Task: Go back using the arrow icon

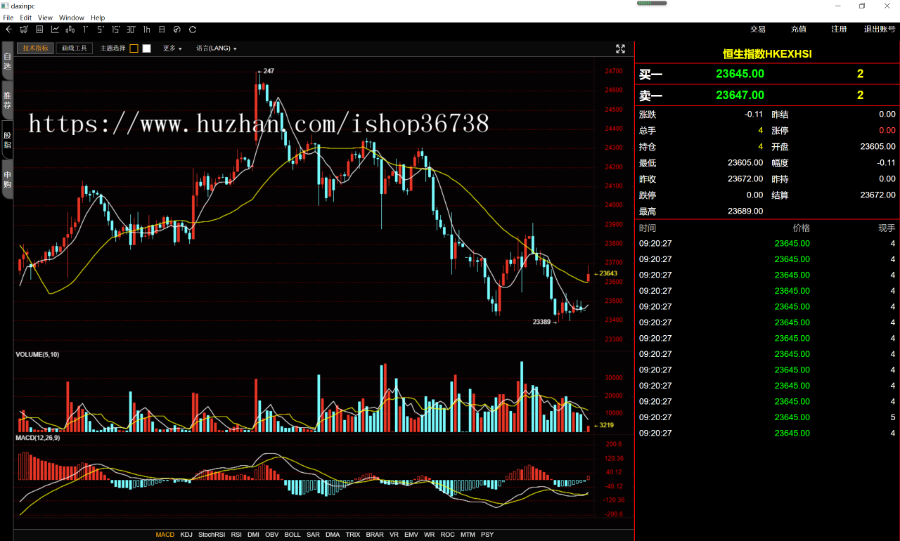Action: [9, 29]
